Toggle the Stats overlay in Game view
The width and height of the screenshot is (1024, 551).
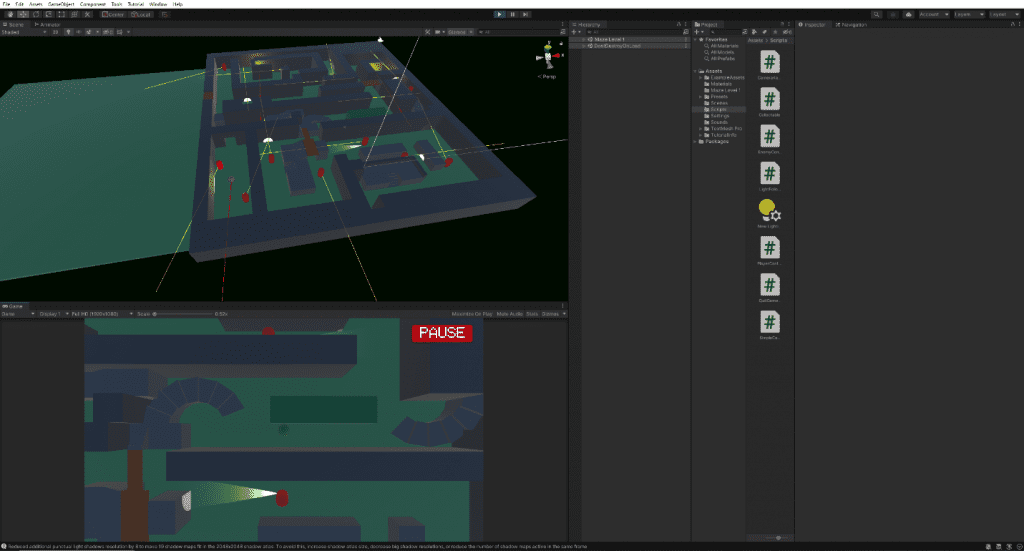(x=532, y=313)
